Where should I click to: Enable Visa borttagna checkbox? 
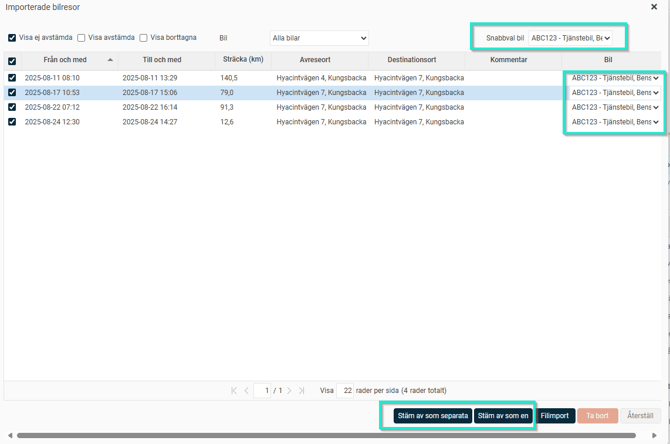pos(143,38)
